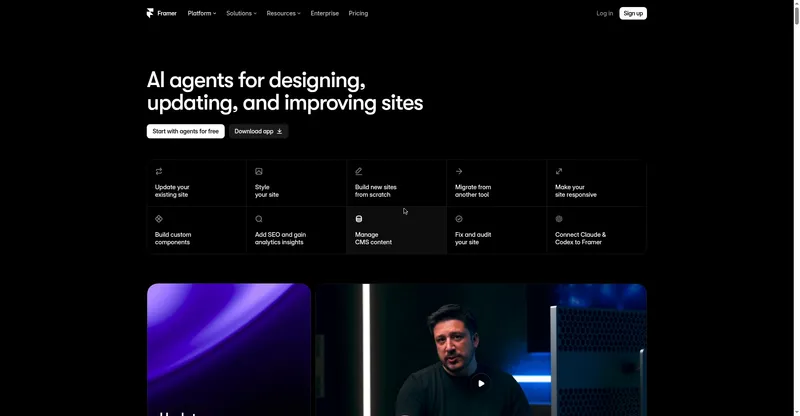The width and height of the screenshot is (800, 416).
Task: Select Add SEO and gain analytics insights text
Action: click(280, 238)
